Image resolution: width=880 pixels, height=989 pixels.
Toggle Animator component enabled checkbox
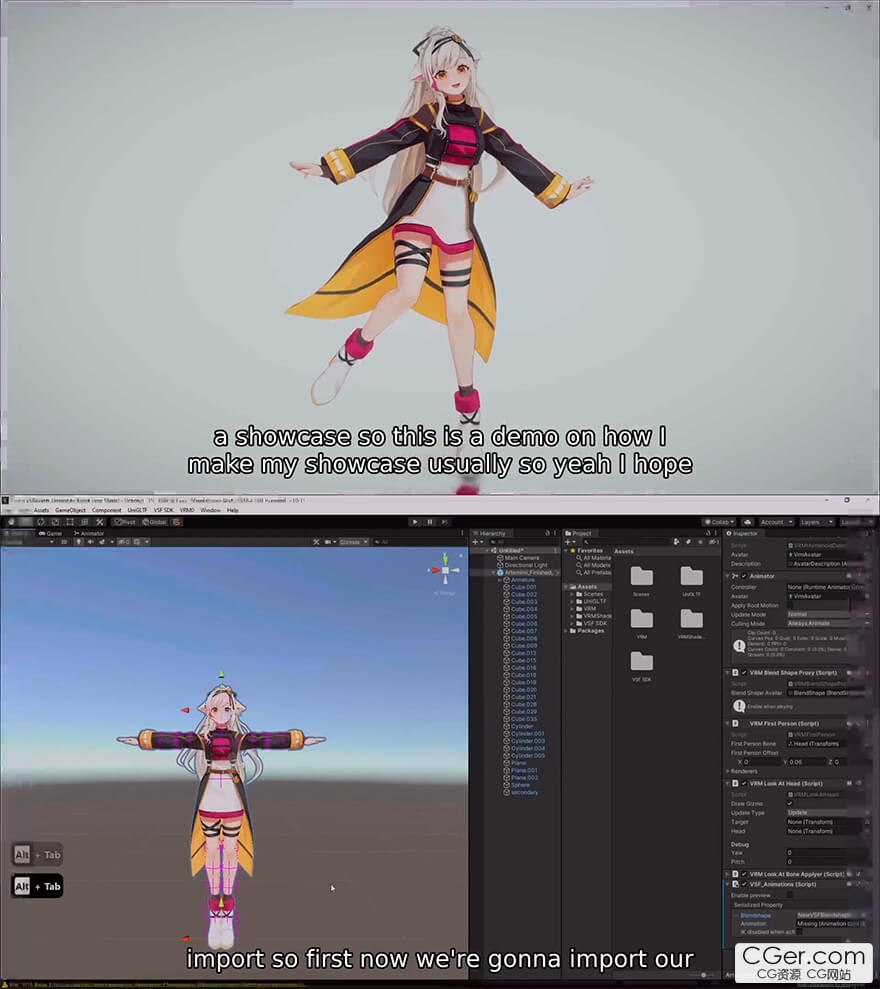[744, 576]
